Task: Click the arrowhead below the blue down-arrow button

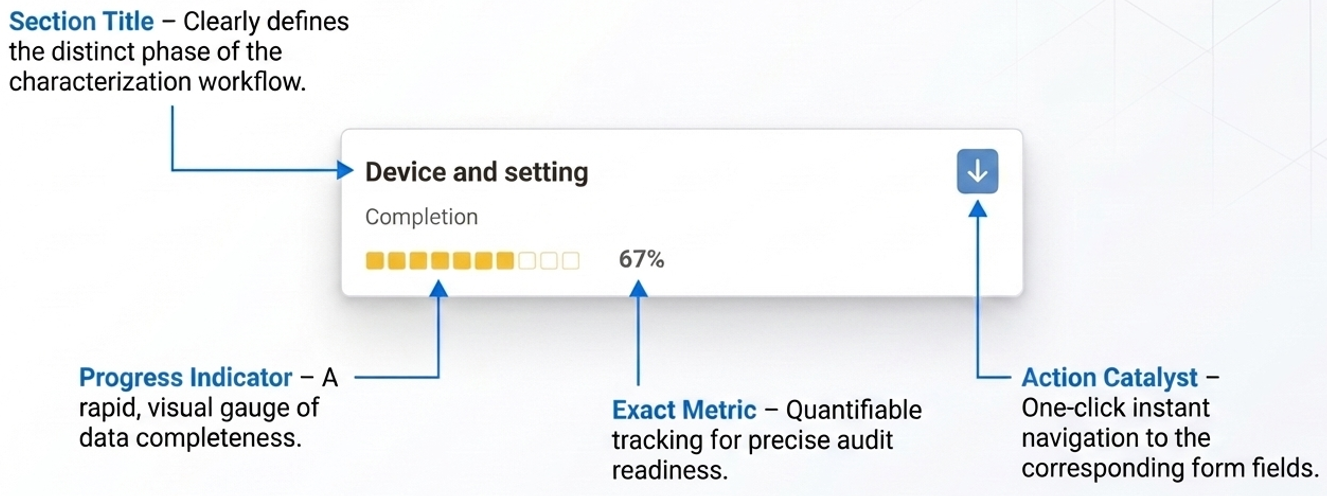Action: [x=978, y=207]
